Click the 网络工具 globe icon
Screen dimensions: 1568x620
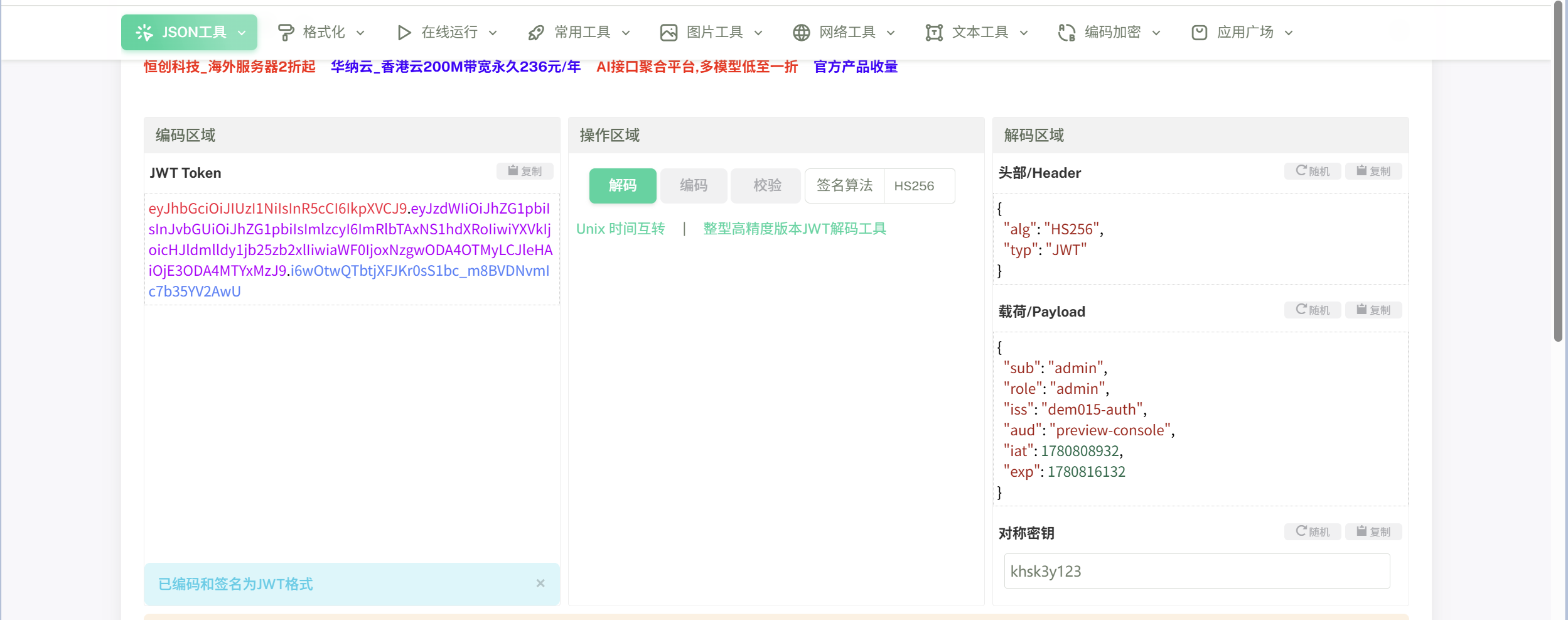(802, 33)
